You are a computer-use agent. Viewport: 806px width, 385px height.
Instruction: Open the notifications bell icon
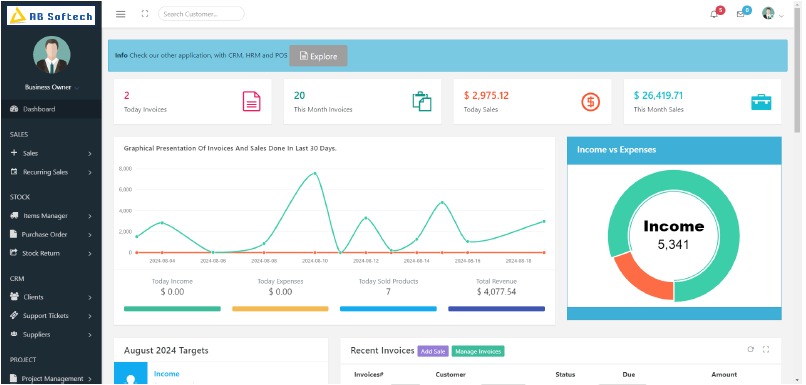pyautogui.click(x=714, y=14)
